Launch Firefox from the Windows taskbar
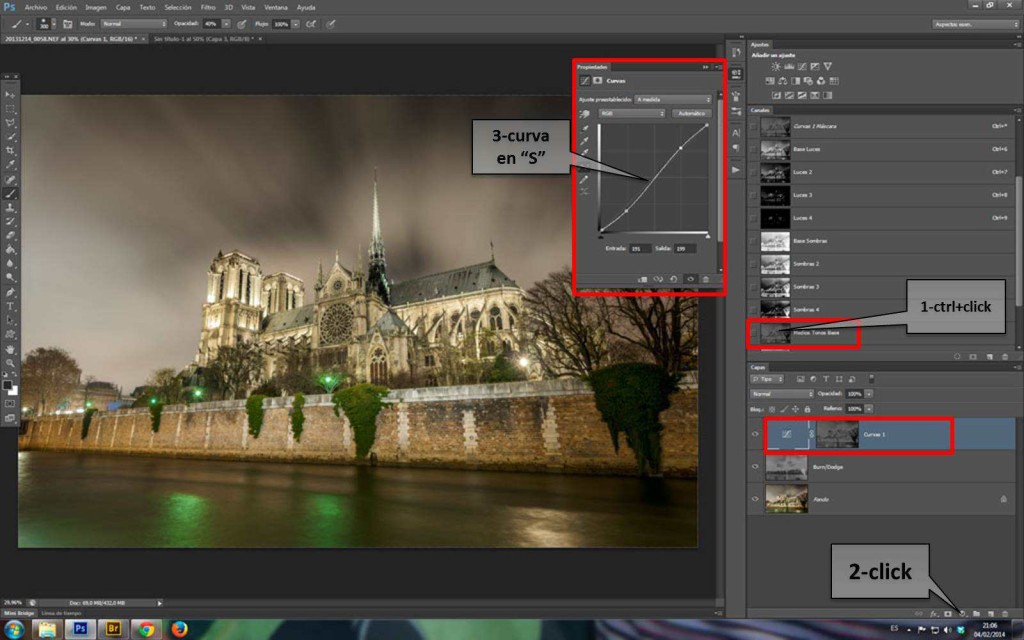Viewport: 1024px width, 640px height. point(179,629)
